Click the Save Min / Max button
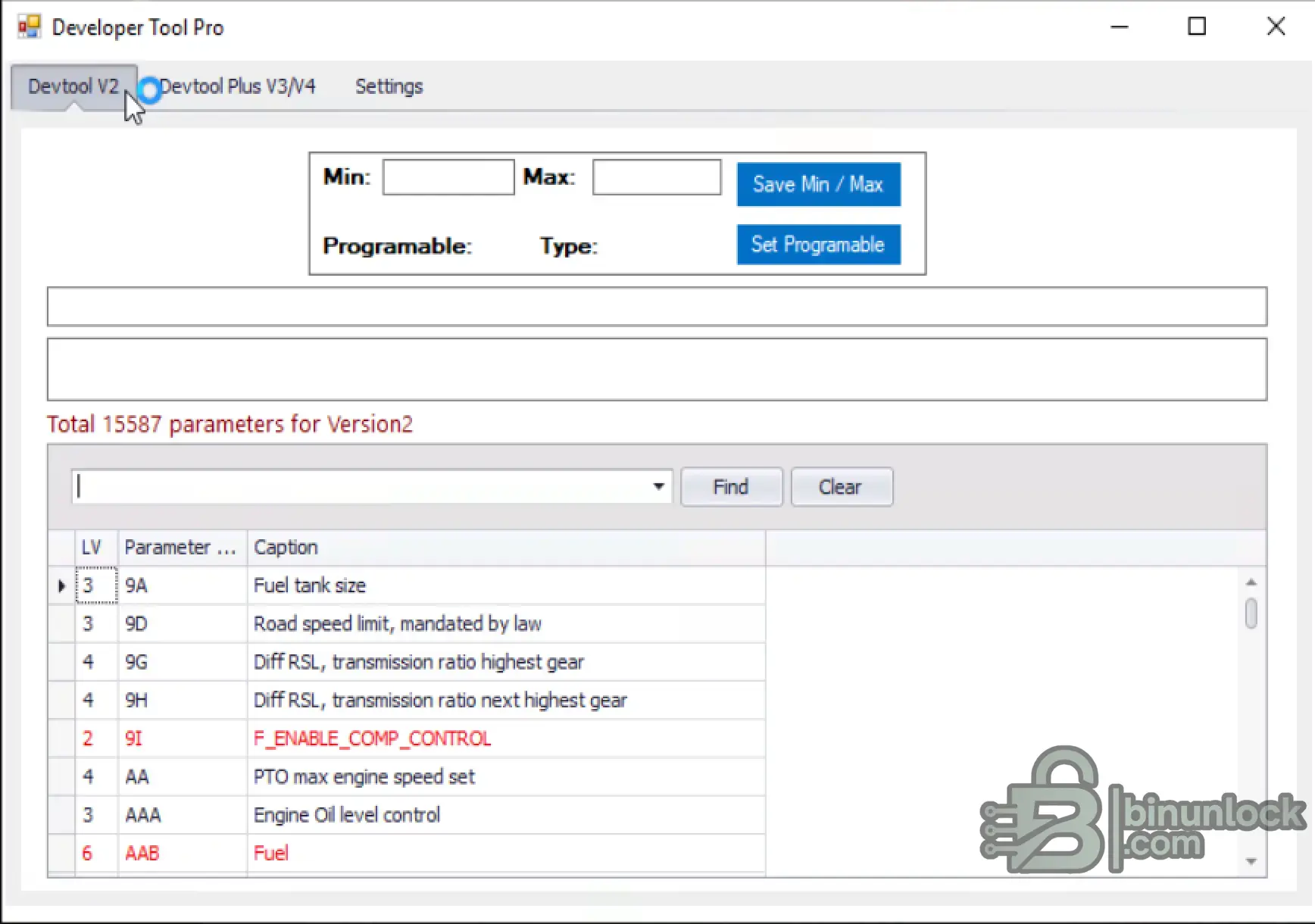 pos(819,184)
